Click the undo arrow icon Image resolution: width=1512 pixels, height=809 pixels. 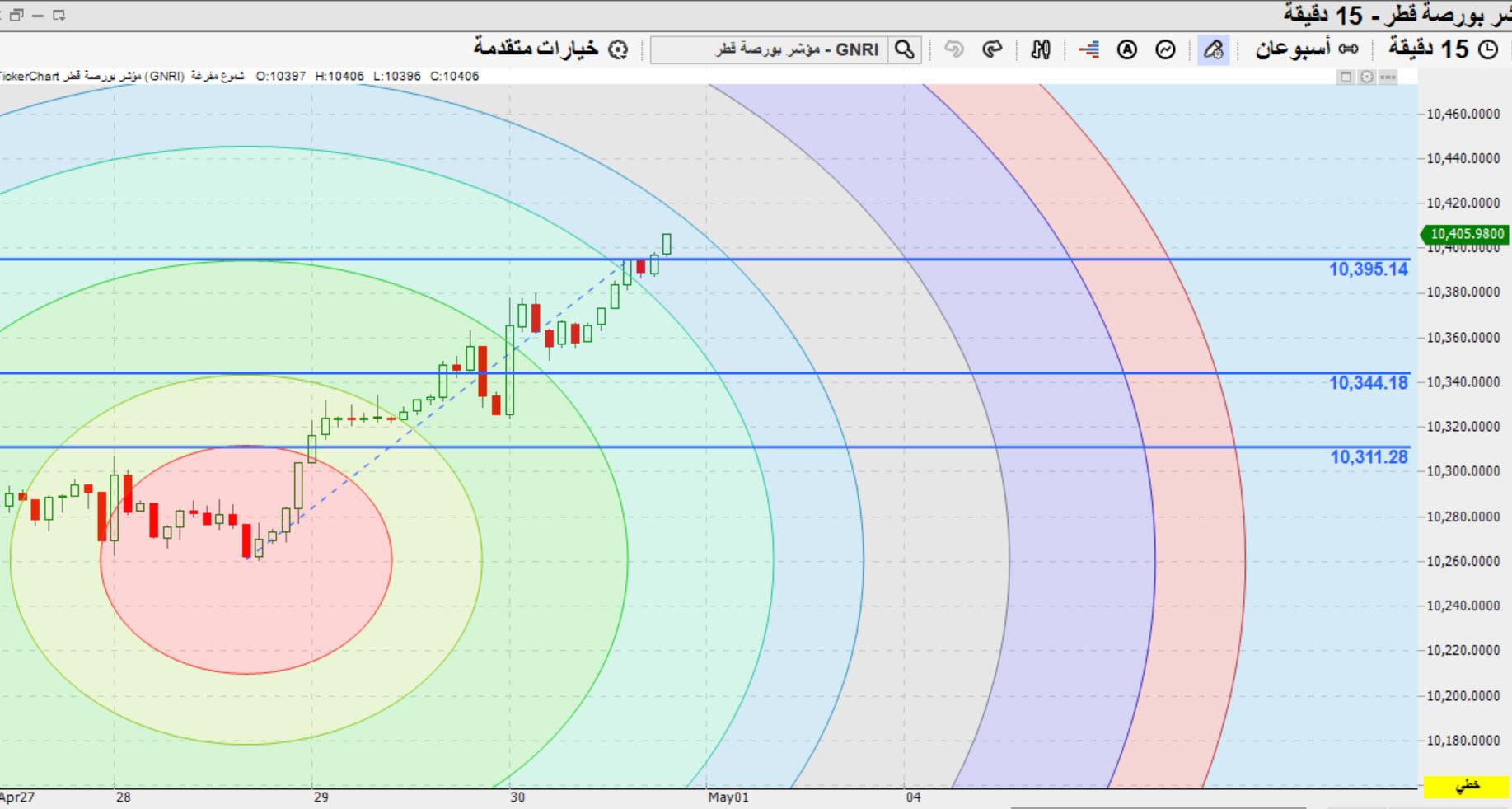(x=953, y=49)
